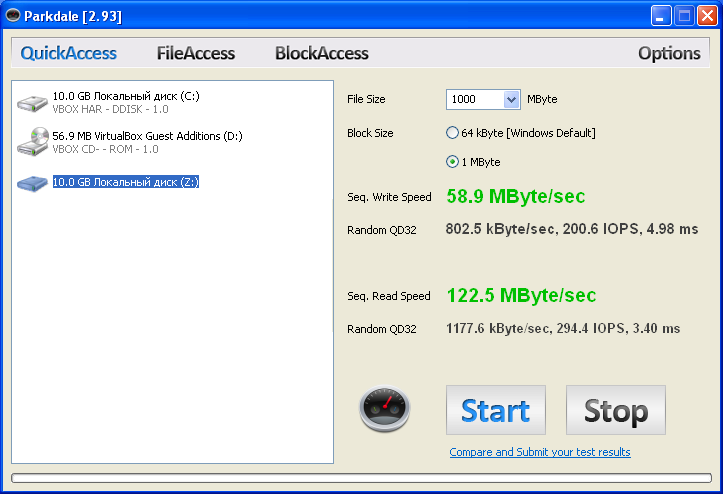Close the Parkdale window
The height and width of the screenshot is (494, 723).
(707, 16)
